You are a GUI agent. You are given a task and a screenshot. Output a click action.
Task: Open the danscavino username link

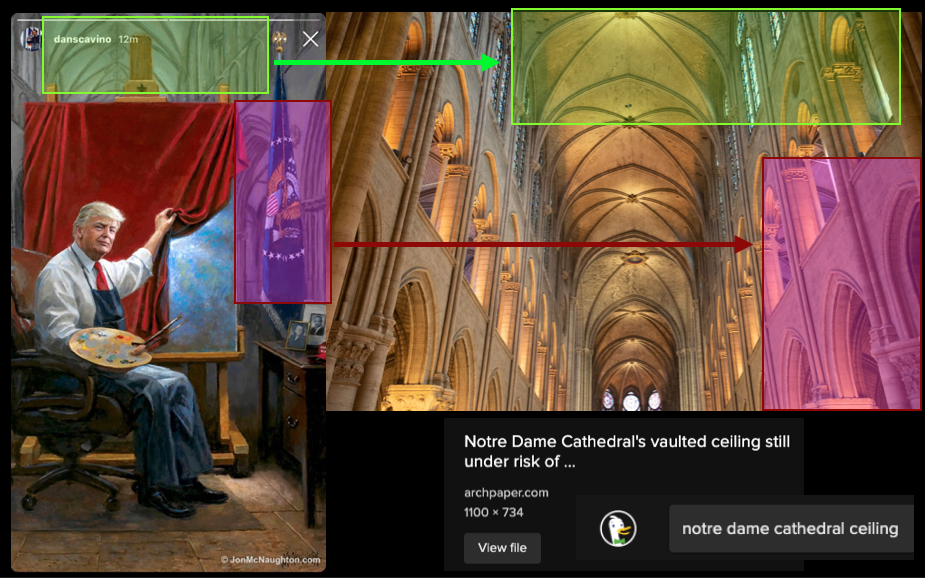(x=82, y=39)
